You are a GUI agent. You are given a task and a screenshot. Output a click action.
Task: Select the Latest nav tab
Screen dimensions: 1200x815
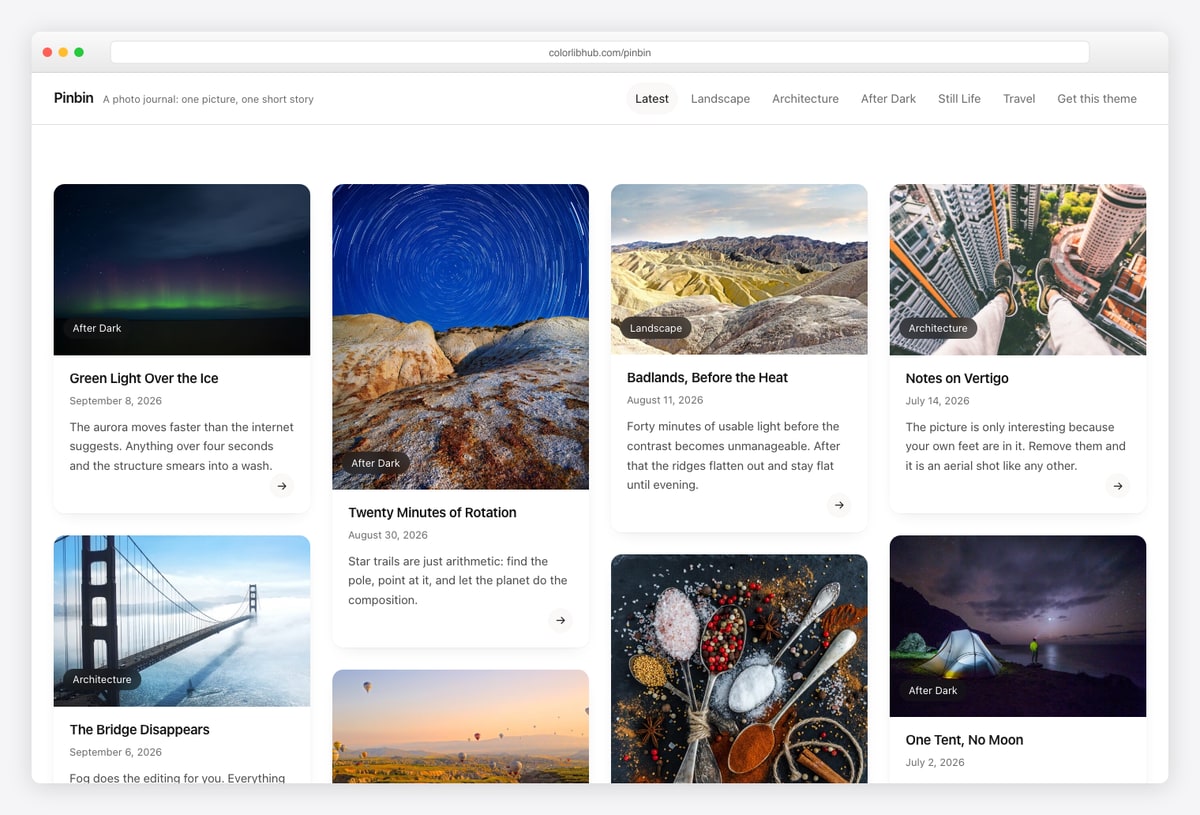pos(652,99)
